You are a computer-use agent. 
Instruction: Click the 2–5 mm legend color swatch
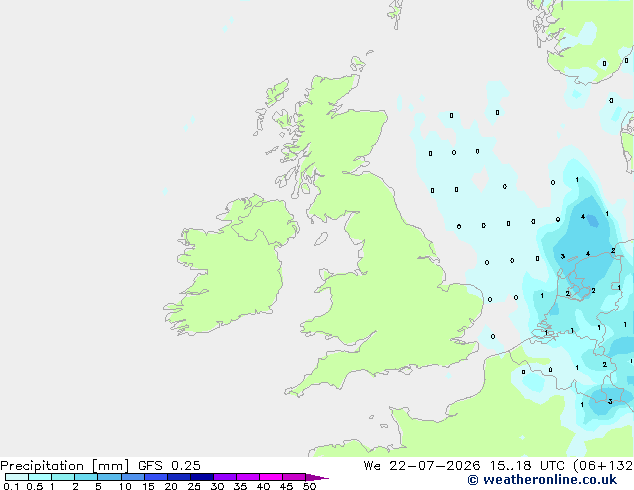pyautogui.click(x=86, y=477)
